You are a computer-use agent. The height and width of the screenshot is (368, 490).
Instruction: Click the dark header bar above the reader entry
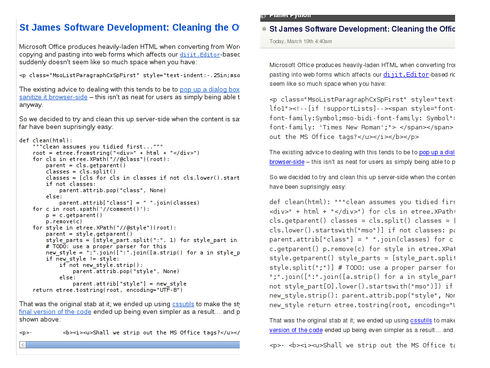[357, 18]
